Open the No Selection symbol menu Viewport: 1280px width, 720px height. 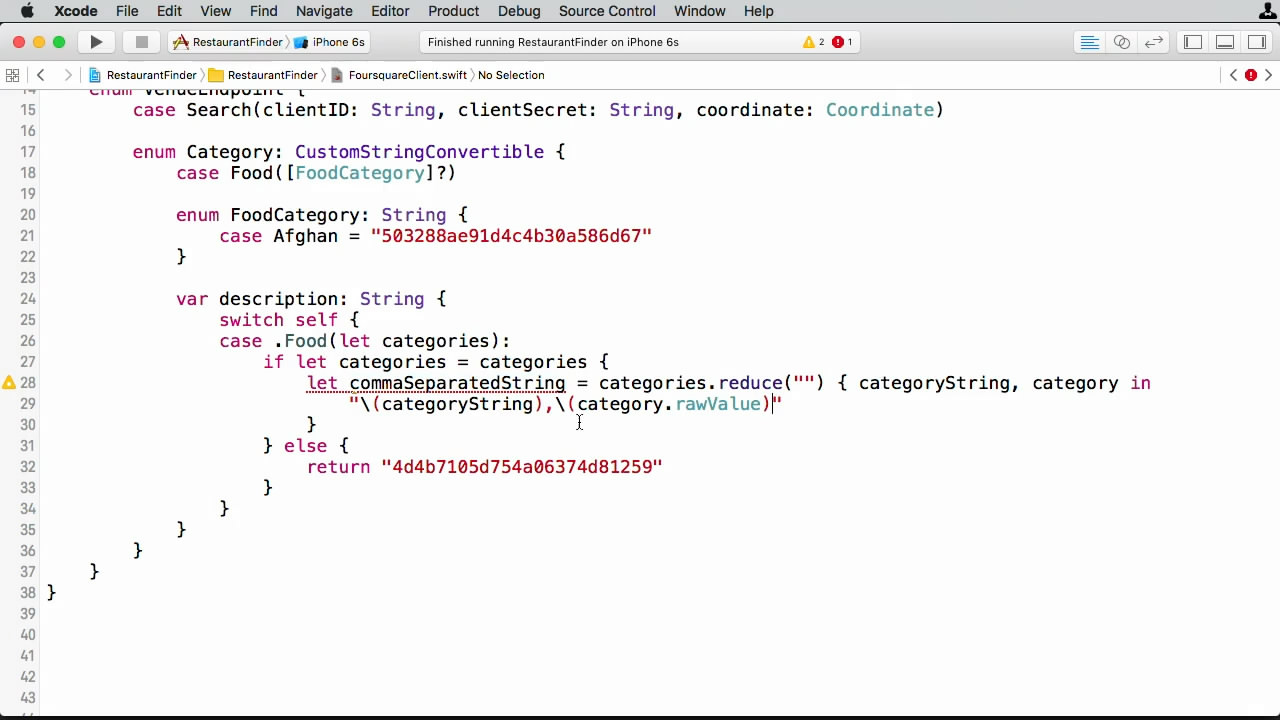coord(511,75)
